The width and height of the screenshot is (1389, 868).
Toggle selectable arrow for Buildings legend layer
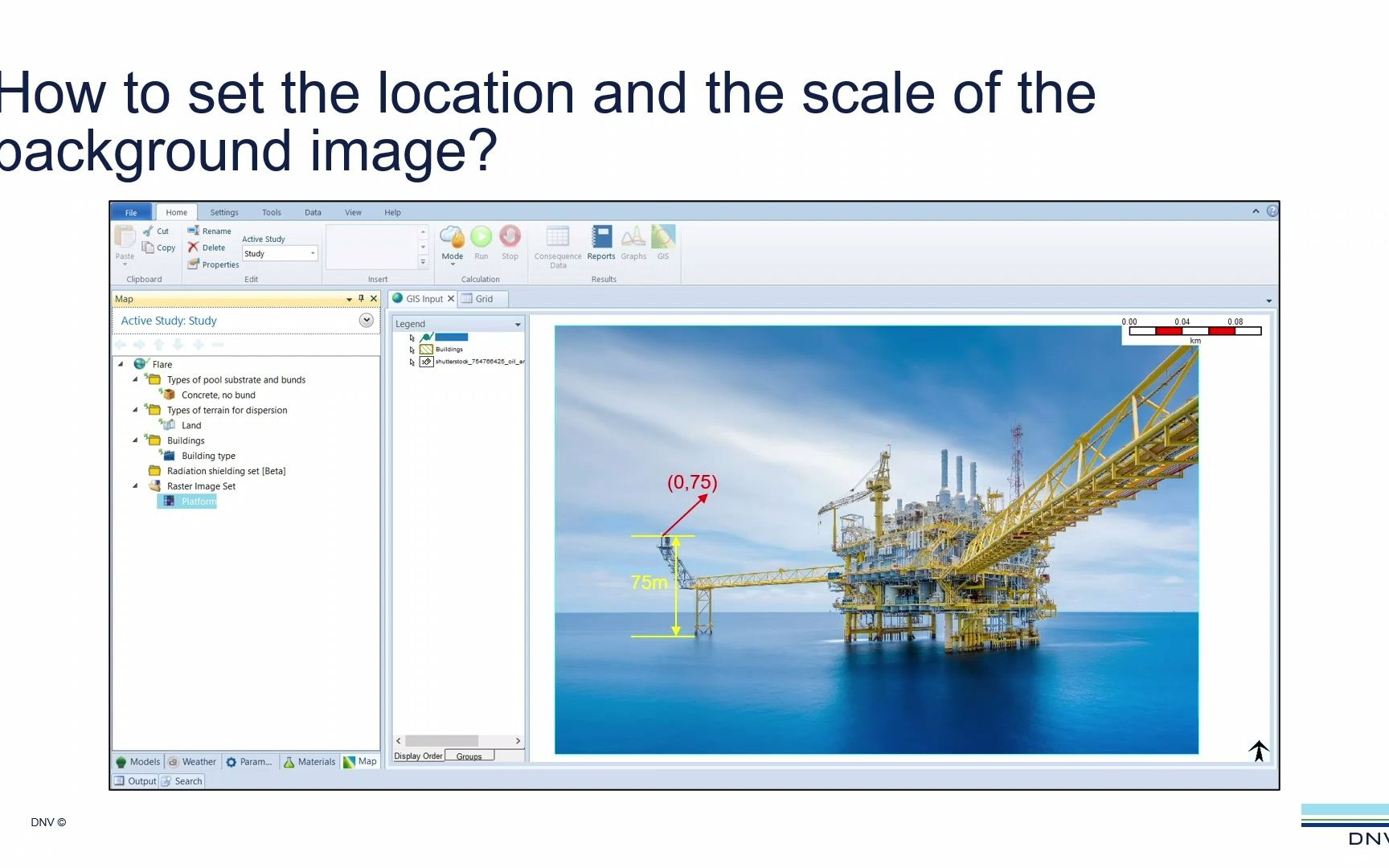pyautogui.click(x=412, y=350)
